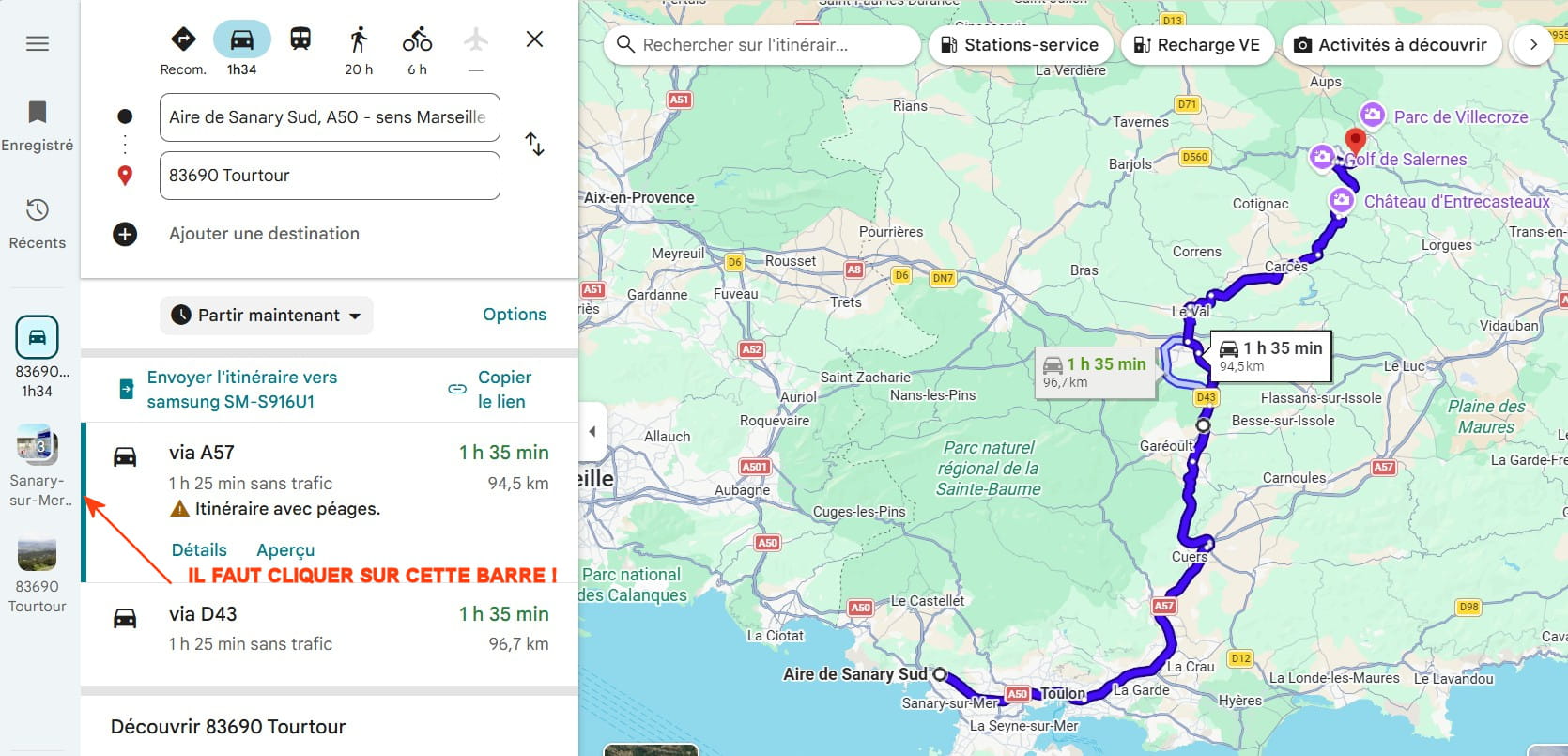The image size is (1568, 756).
Task: Select the transit travel mode icon
Action: coord(300,39)
